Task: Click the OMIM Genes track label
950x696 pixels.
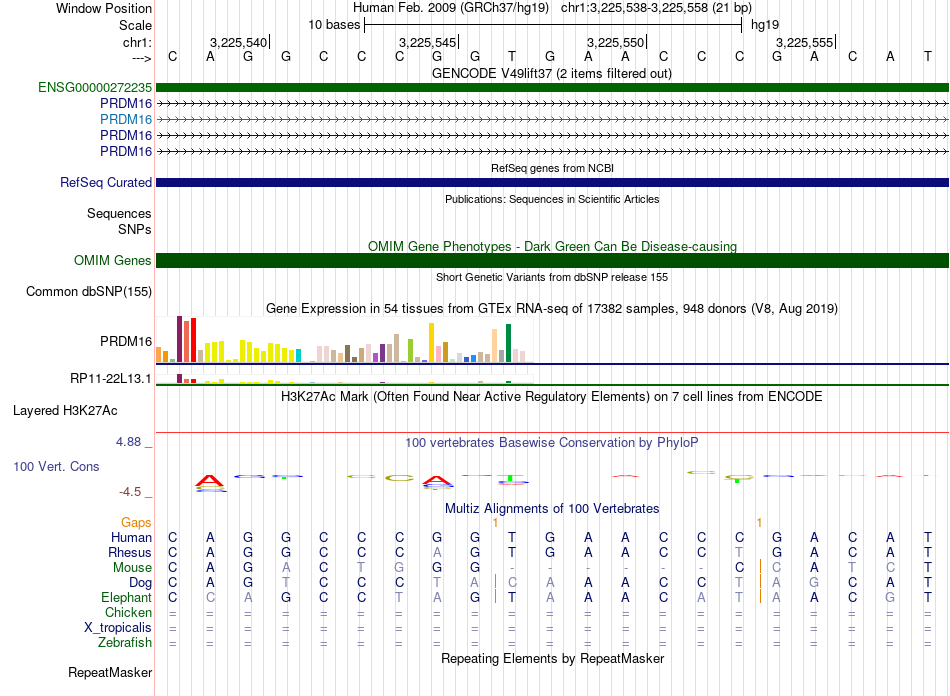Action: tap(113, 260)
